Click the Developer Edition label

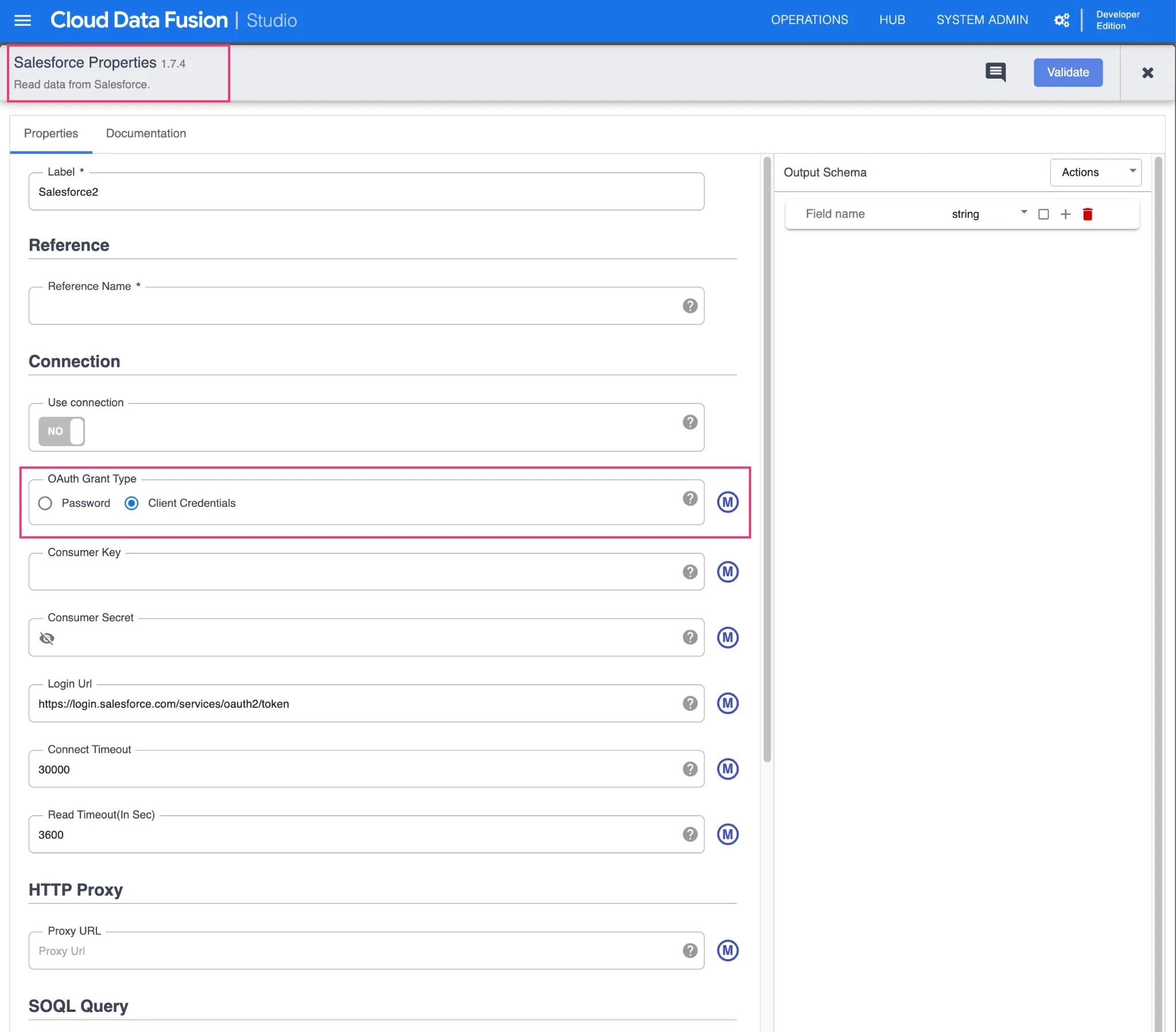[x=1117, y=20]
